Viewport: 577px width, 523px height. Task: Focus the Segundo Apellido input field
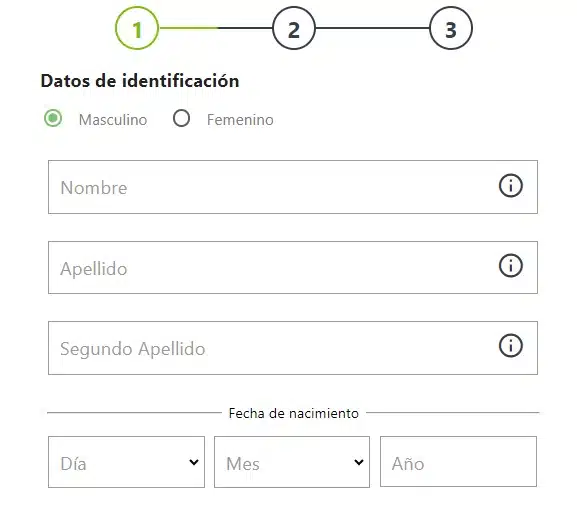[293, 348]
